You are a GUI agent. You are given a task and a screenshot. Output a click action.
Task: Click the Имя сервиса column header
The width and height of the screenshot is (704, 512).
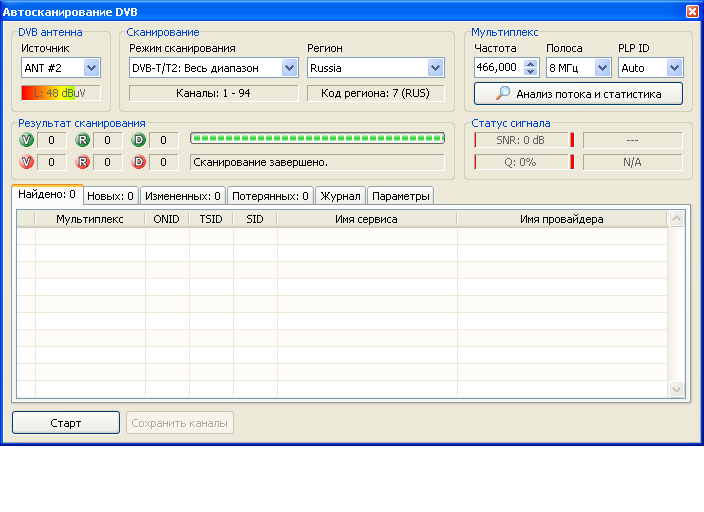(x=366, y=219)
